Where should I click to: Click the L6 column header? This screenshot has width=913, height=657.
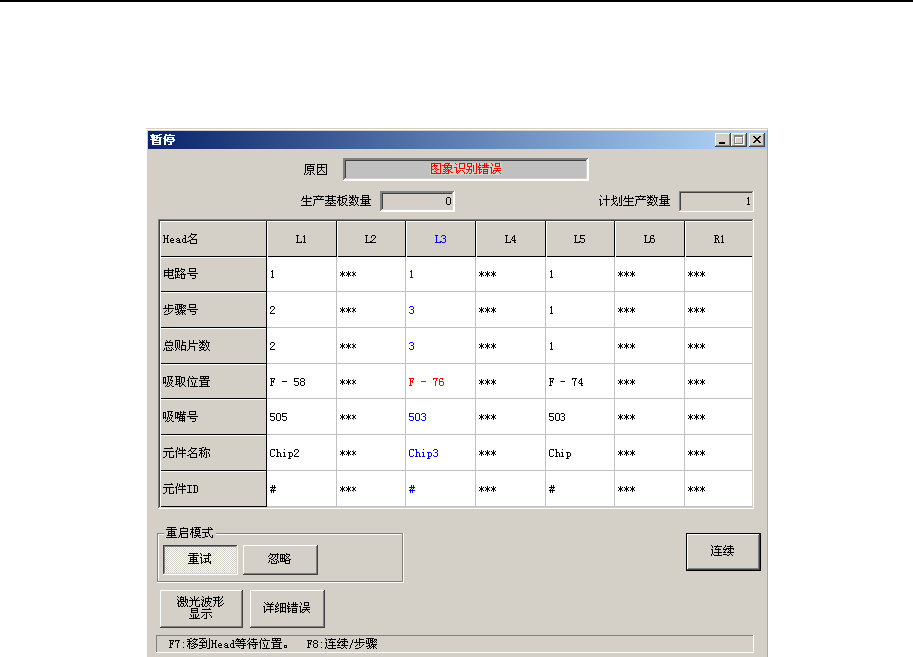[x=650, y=239]
